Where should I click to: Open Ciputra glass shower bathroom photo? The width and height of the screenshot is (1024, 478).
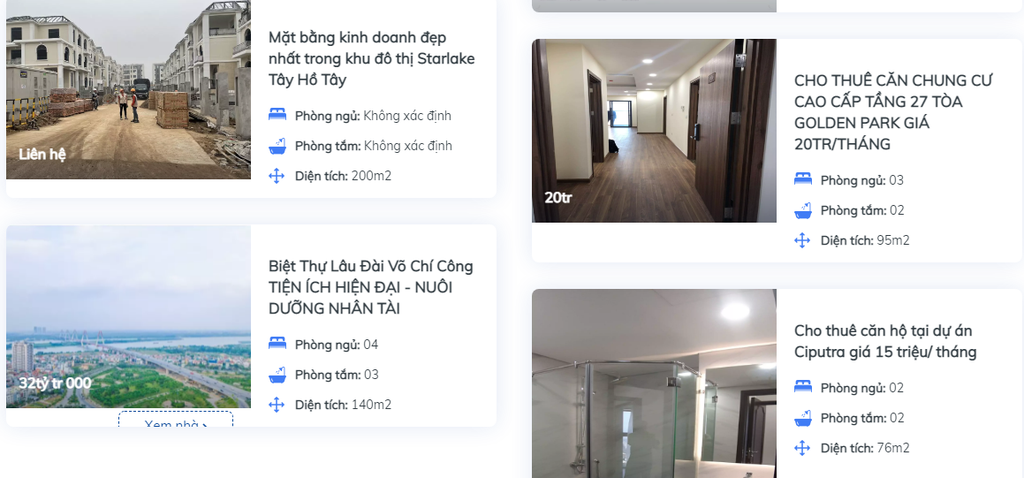[654, 383]
